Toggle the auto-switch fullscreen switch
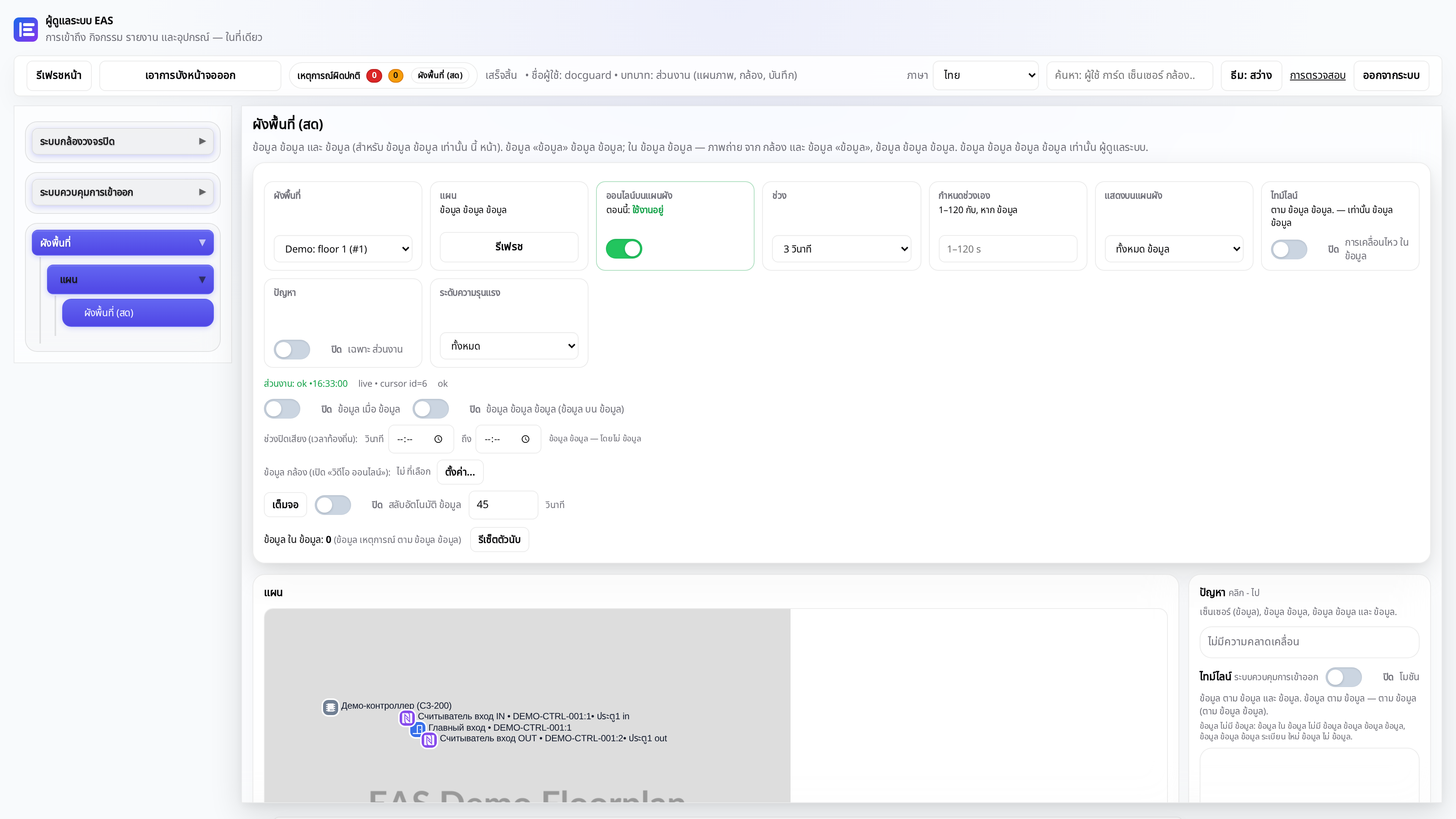 (333, 505)
